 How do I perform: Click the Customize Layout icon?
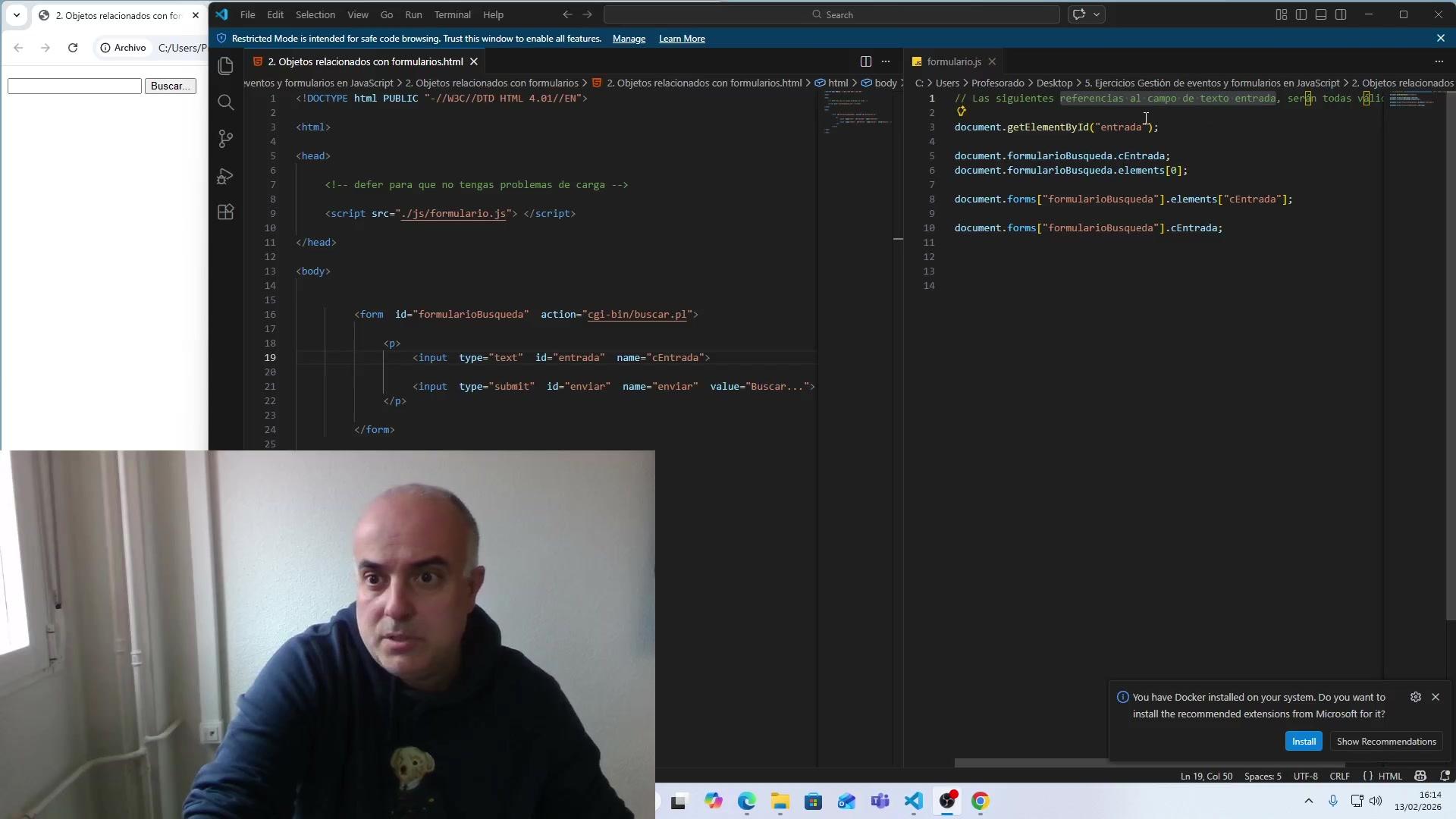click(x=1282, y=14)
